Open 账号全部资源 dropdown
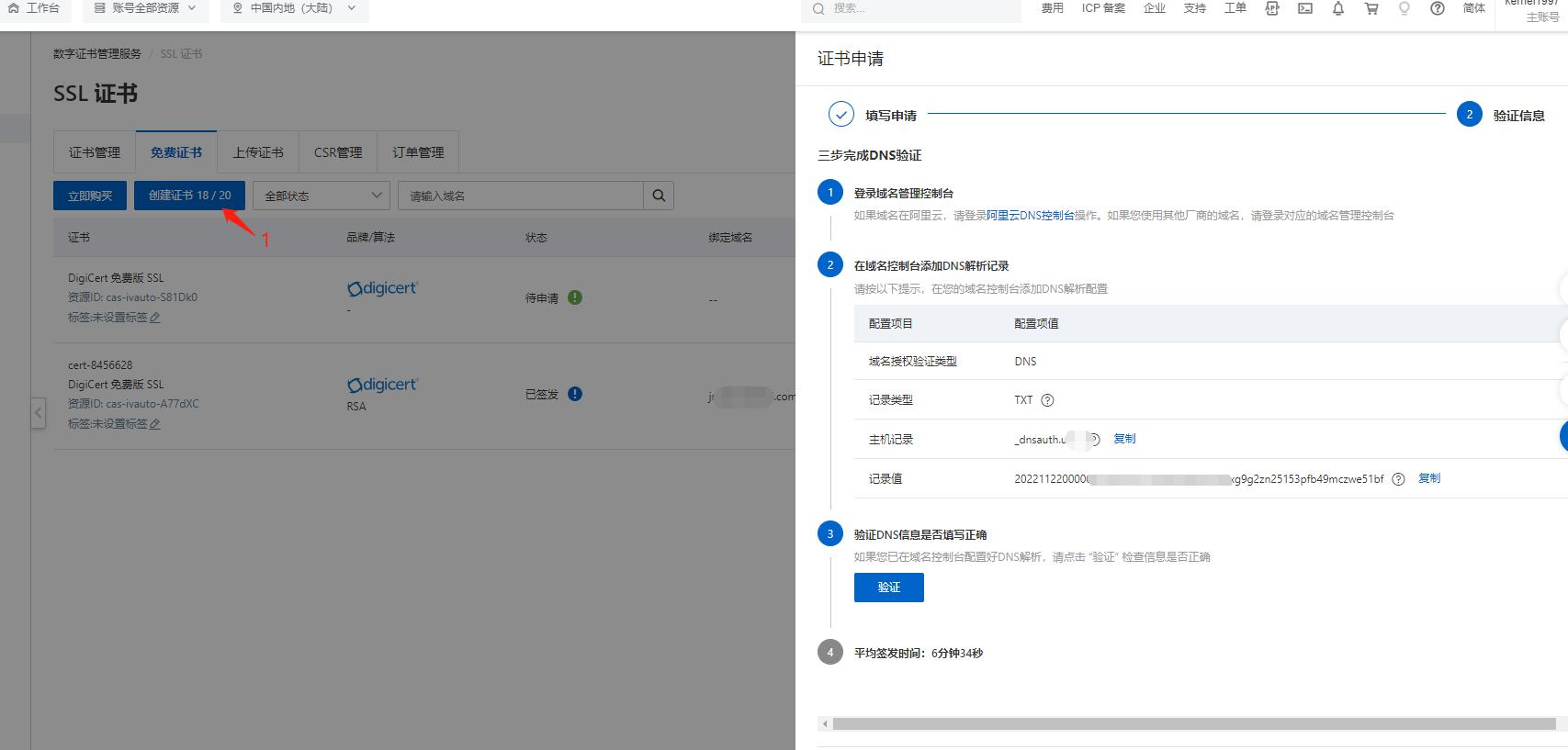This screenshot has width=1568, height=750. point(145,8)
